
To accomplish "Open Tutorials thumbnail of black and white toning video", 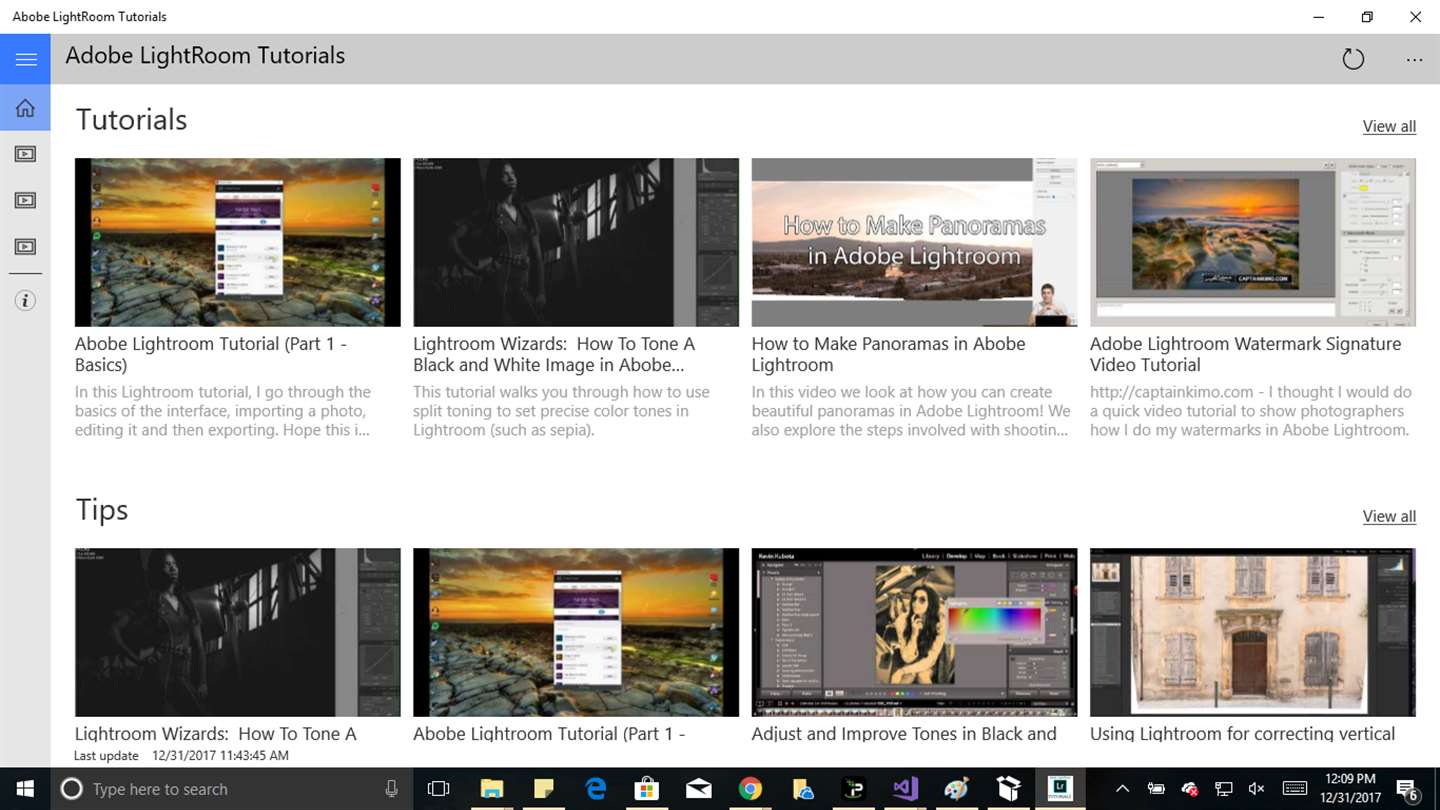I will tap(576, 242).
